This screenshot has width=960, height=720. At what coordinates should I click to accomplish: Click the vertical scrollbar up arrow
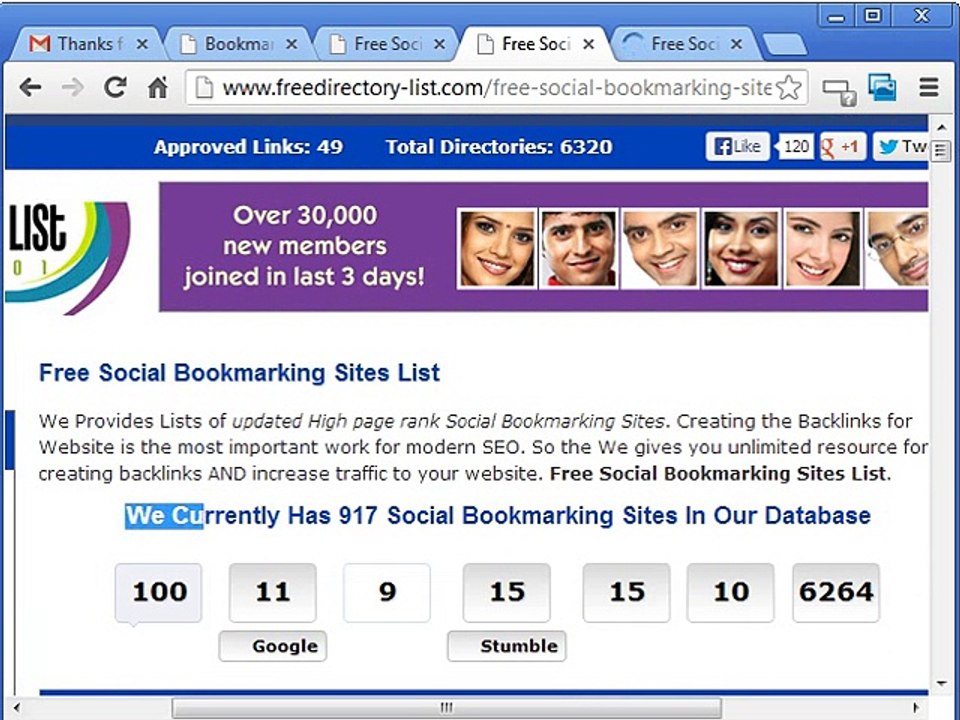[940, 127]
